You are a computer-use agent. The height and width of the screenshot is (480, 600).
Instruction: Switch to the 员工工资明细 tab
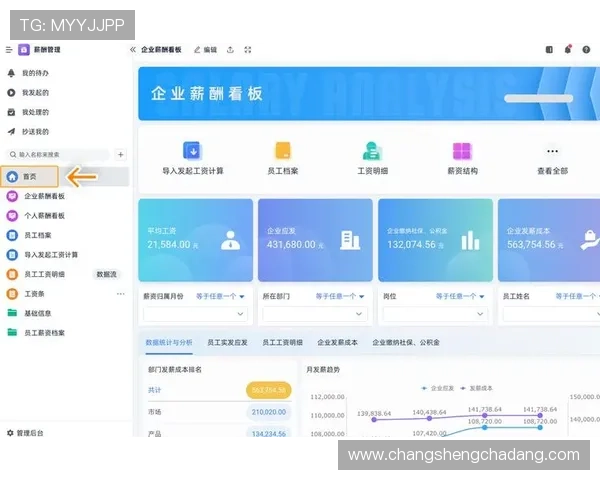tap(282, 343)
